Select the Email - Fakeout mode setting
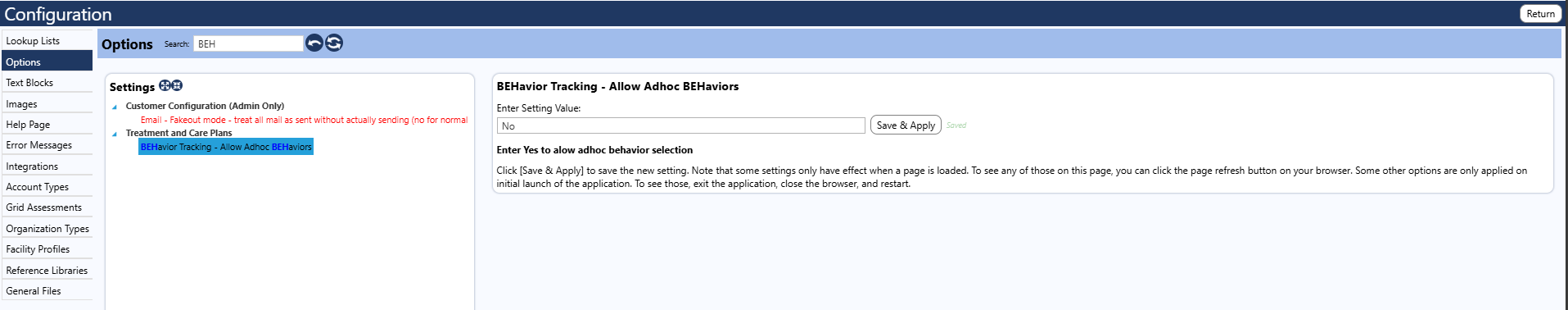1568x310 pixels. [304, 120]
